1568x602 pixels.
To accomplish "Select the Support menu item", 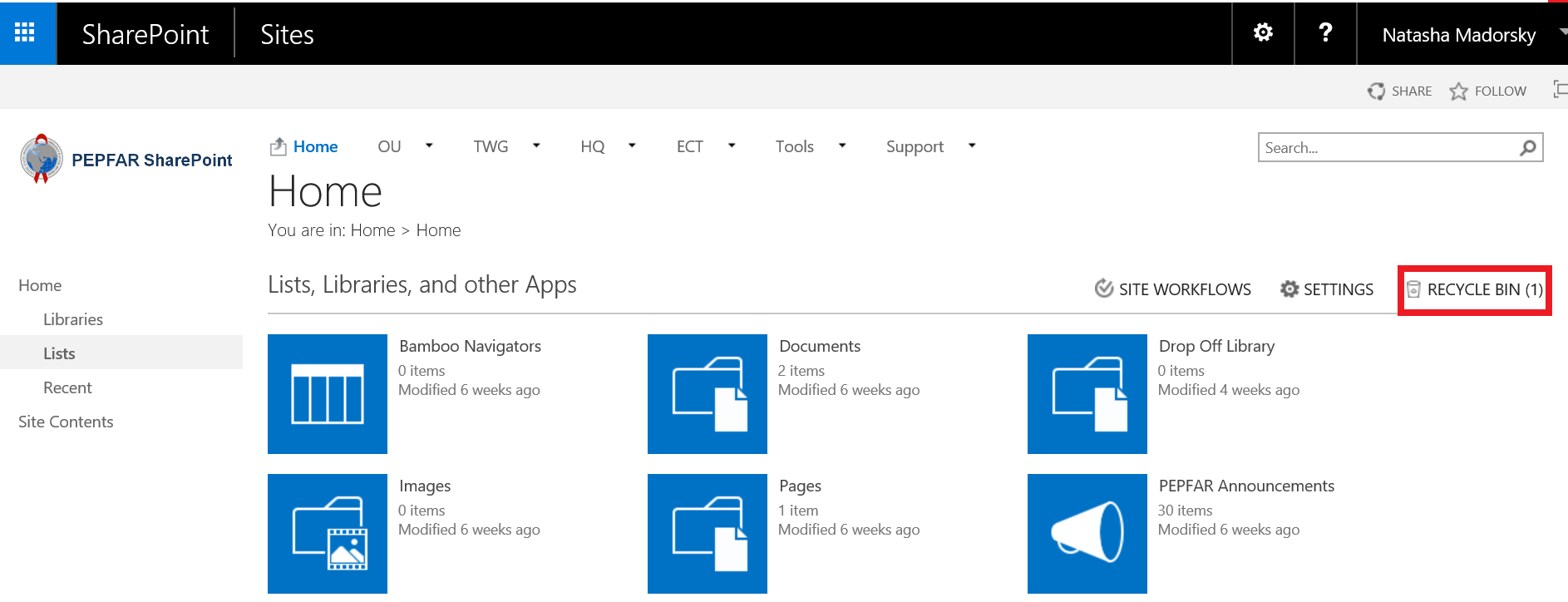I will (x=915, y=147).
